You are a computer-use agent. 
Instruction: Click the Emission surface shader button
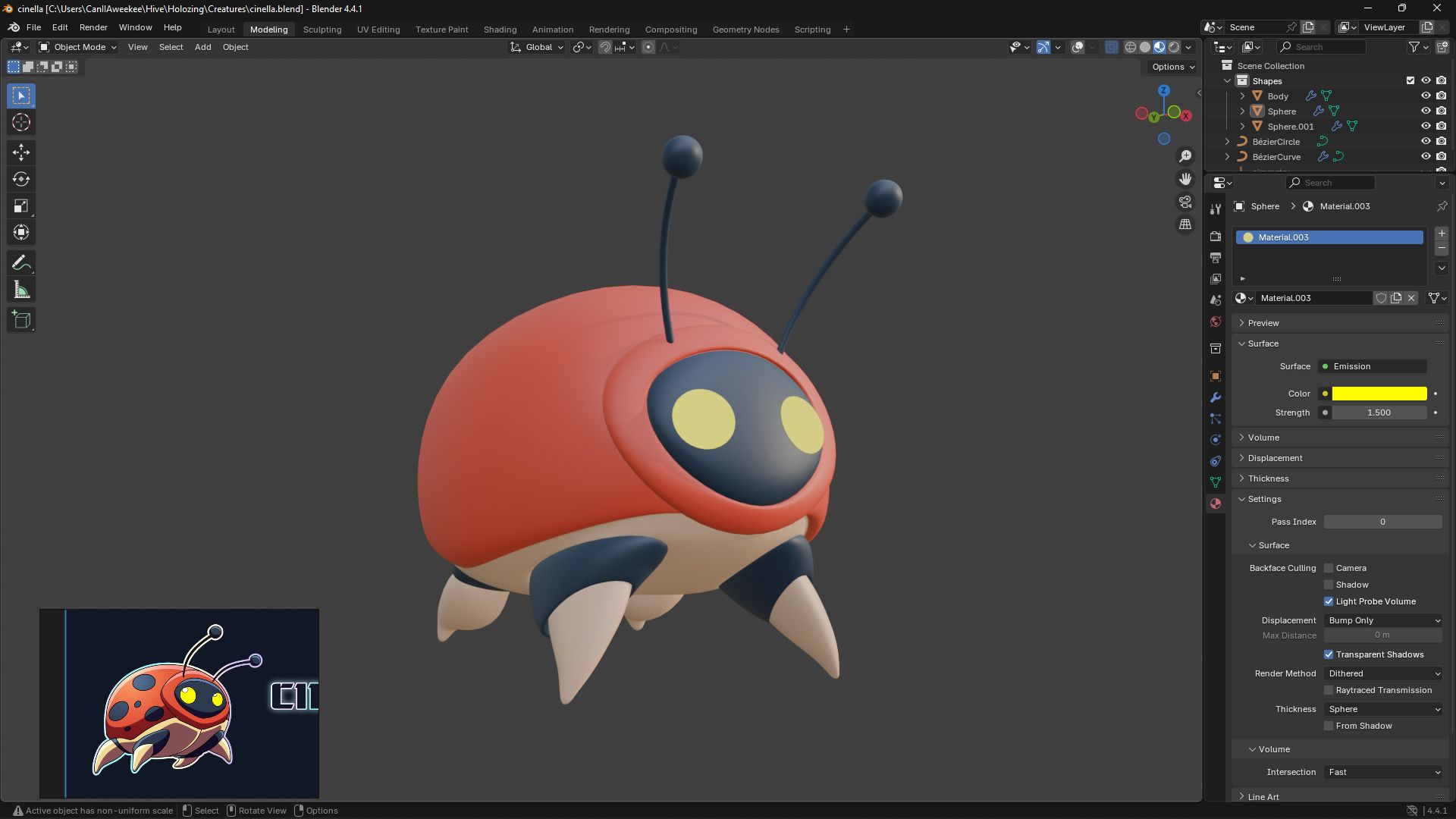[1373, 366]
